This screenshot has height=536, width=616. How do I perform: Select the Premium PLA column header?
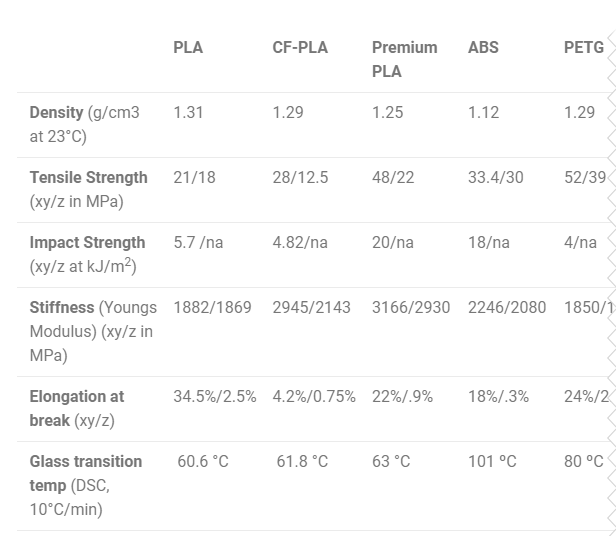[404, 59]
